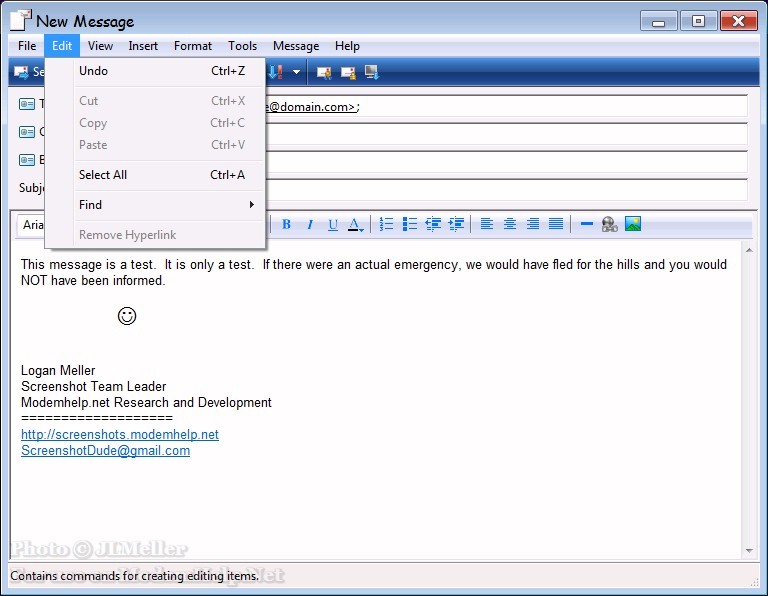The image size is (768, 596).
Task: Insert horizontal line from formatting toolbar
Action: coord(587,224)
